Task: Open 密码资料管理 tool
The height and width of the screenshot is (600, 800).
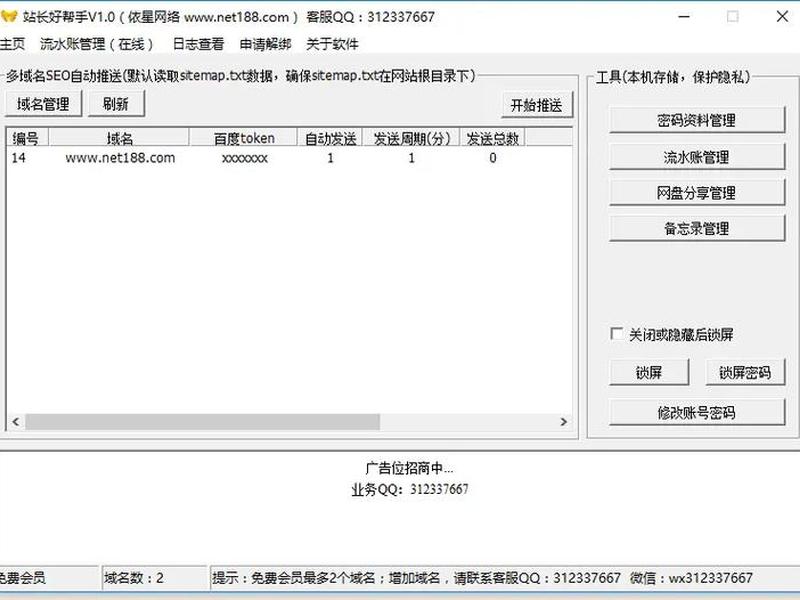Action: click(x=696, y=120)
